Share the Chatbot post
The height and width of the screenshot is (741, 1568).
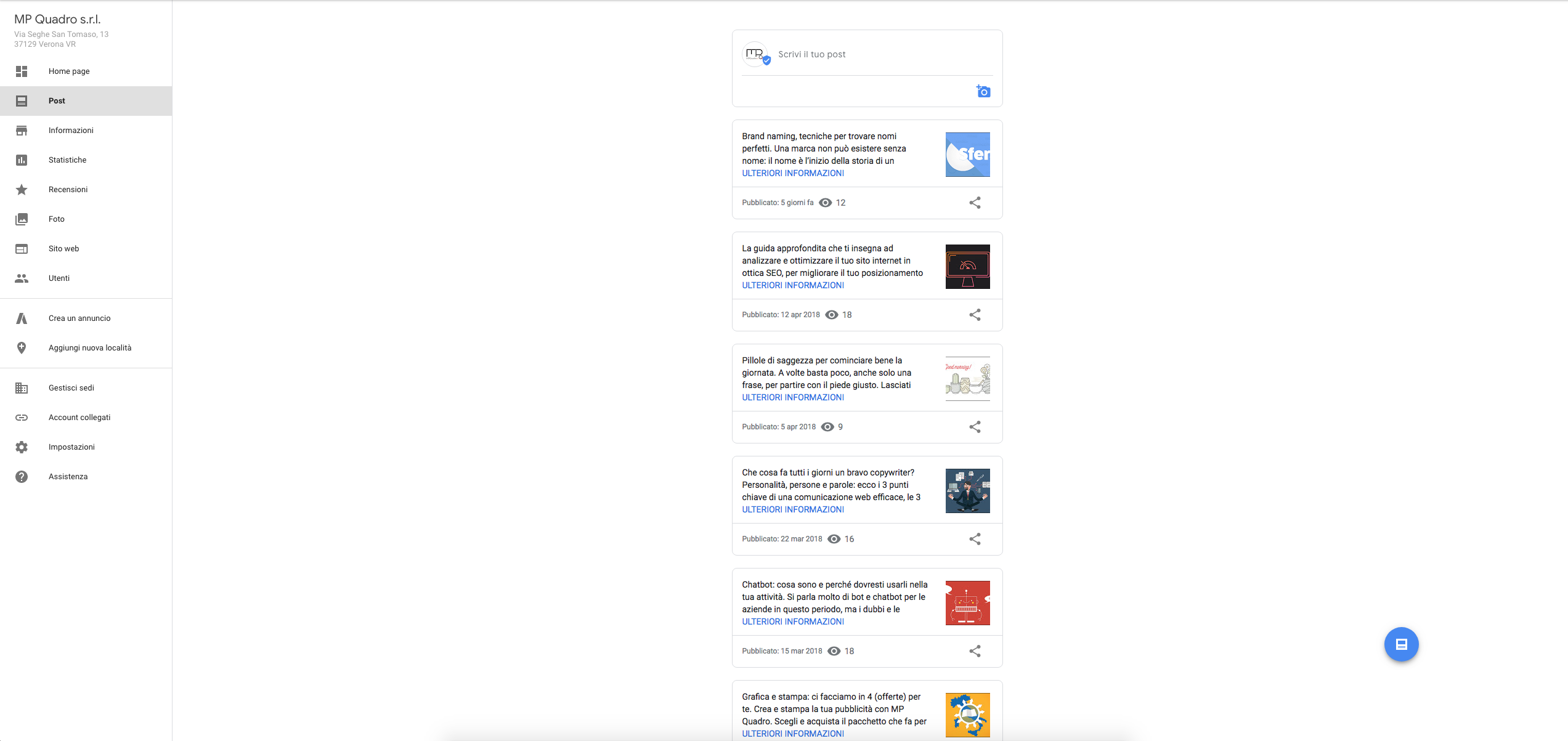pyautogui.click(x=975, y=651)
